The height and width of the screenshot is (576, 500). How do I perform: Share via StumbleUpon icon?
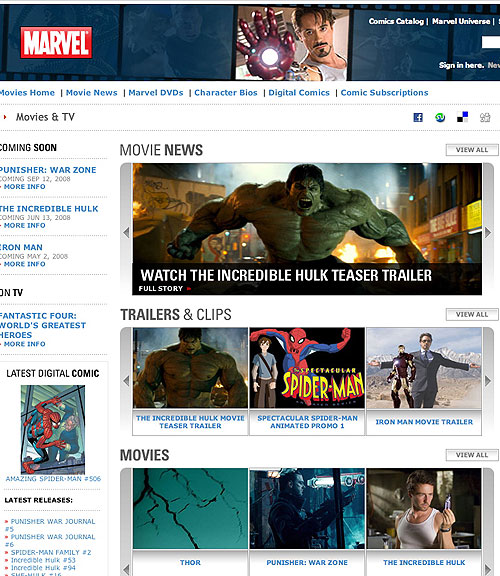pos(440,117)
